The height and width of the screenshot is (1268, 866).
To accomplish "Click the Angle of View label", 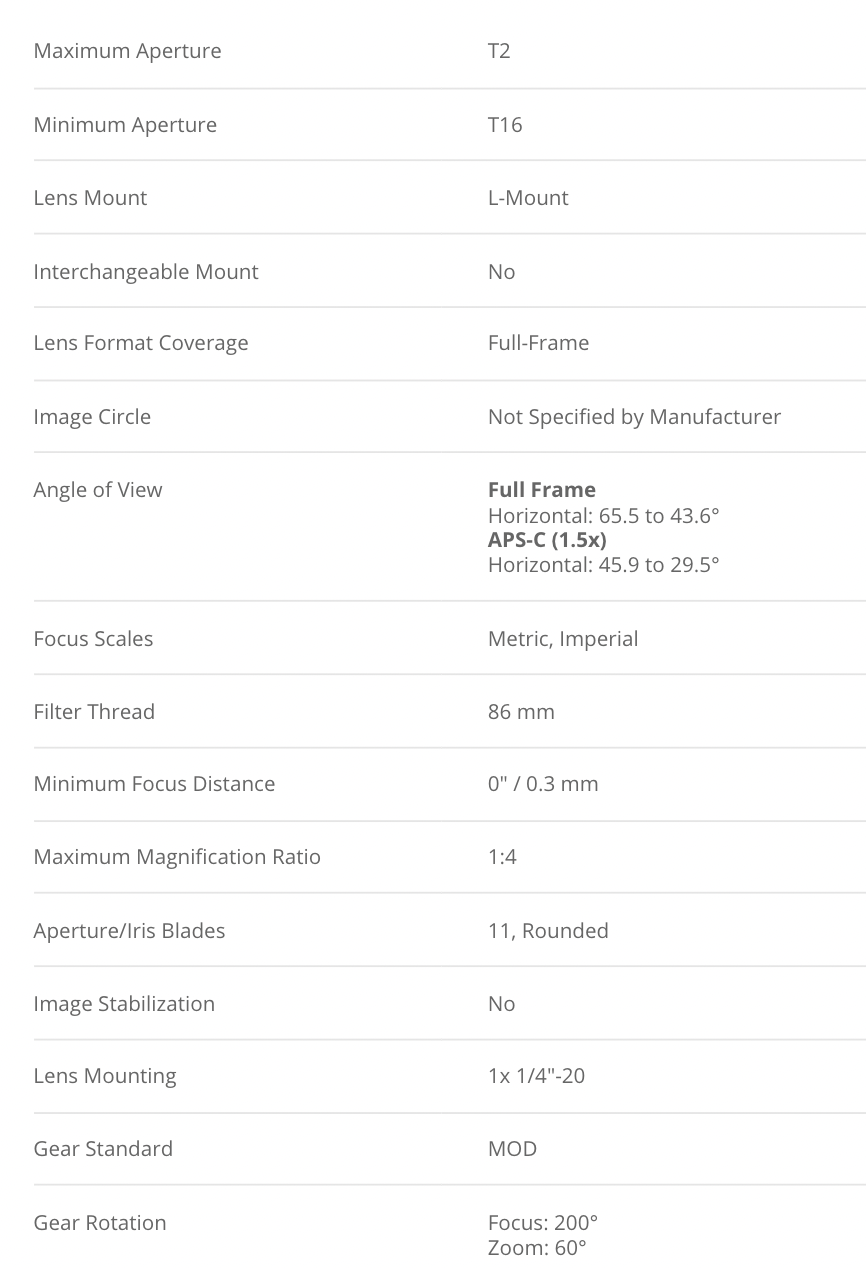I will tap(98, 490).
